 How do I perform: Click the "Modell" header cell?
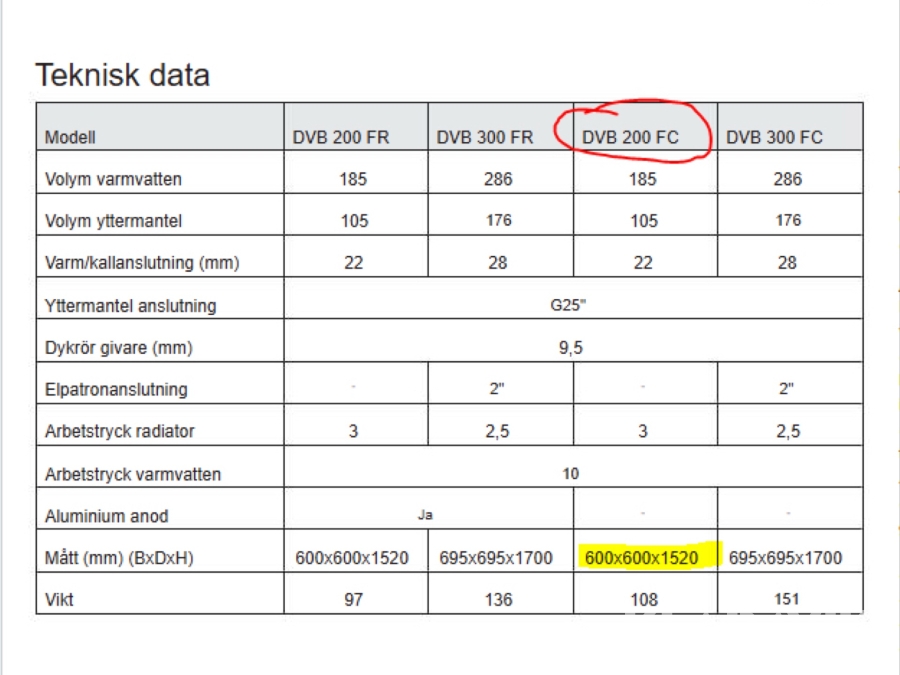(x=70, y=138)
